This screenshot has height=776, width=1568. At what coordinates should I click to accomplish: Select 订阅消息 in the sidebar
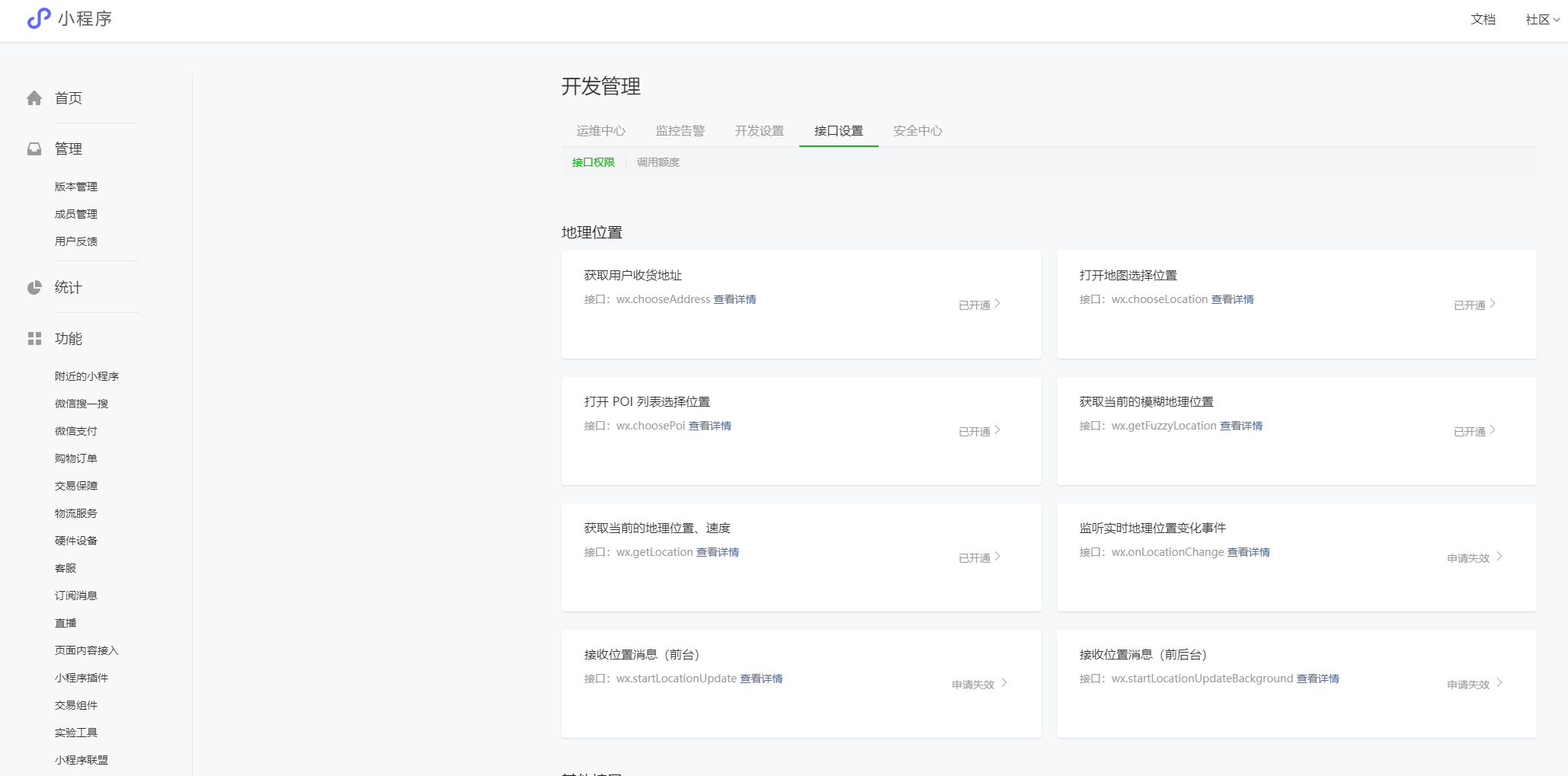(76, 596)
